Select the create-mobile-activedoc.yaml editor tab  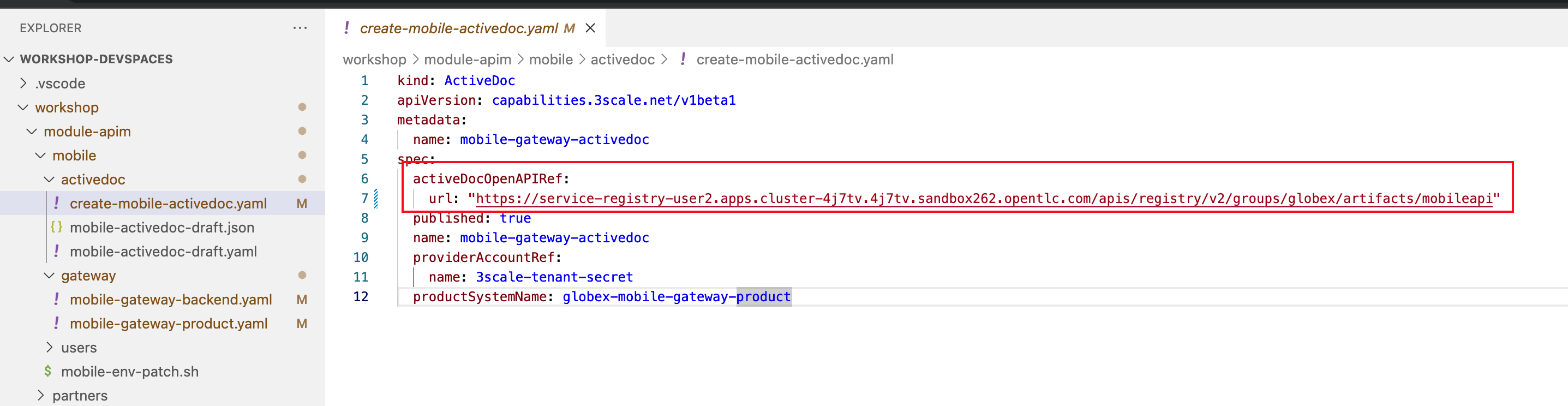click(465, 28)
